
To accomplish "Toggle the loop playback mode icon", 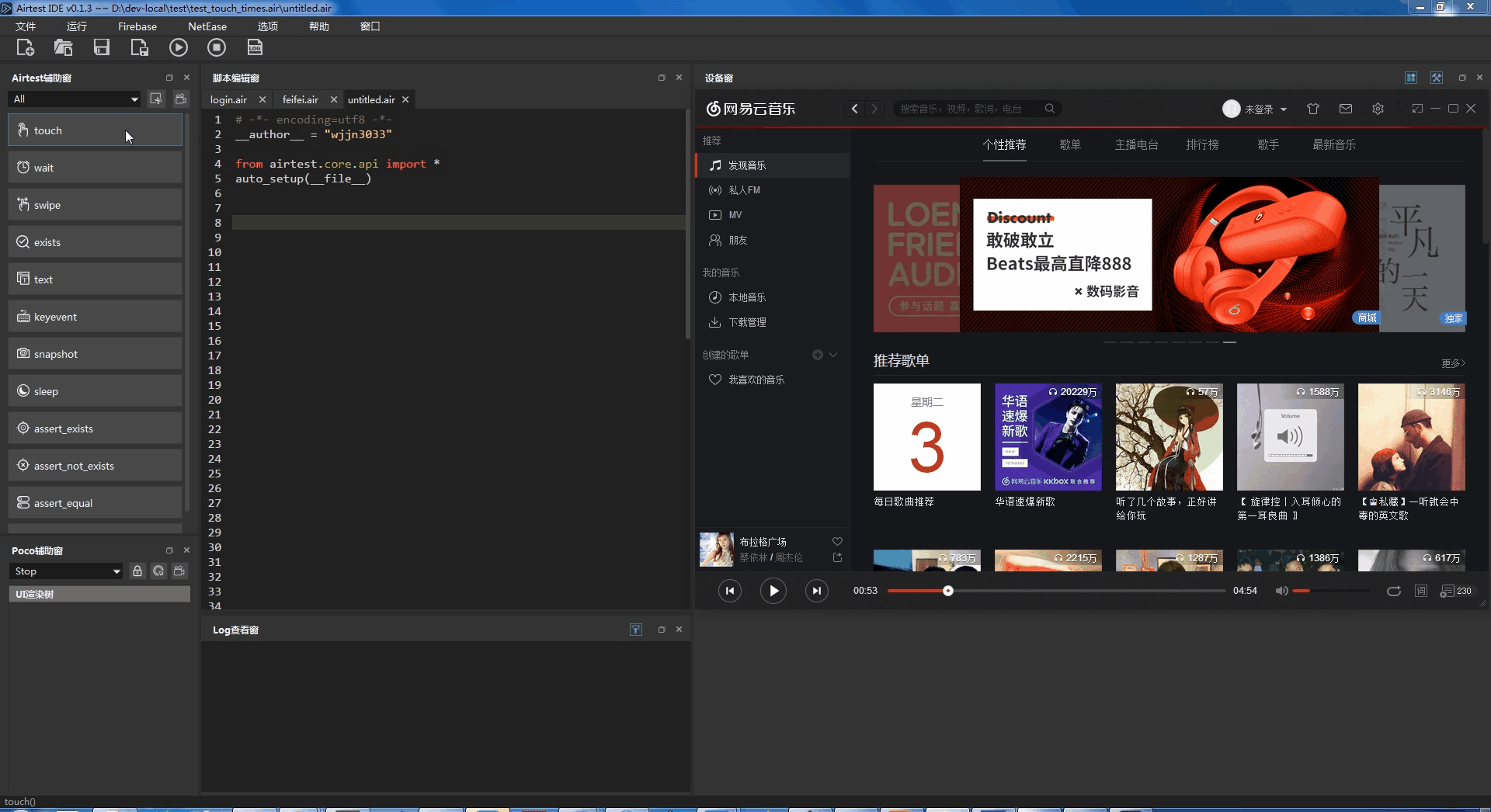I will click(x=1394, y=591).
